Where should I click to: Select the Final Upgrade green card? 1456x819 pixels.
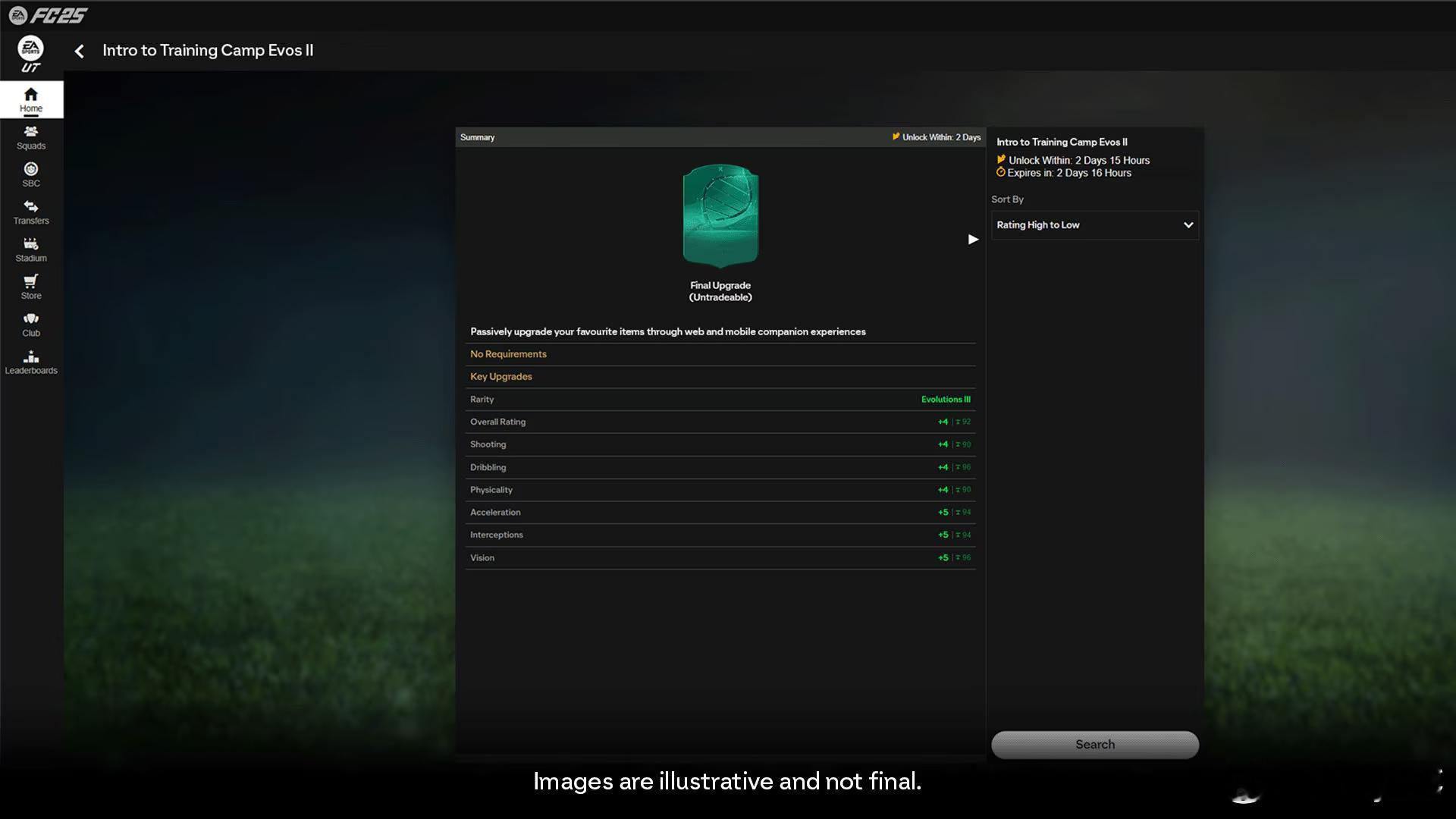point(720,216)
